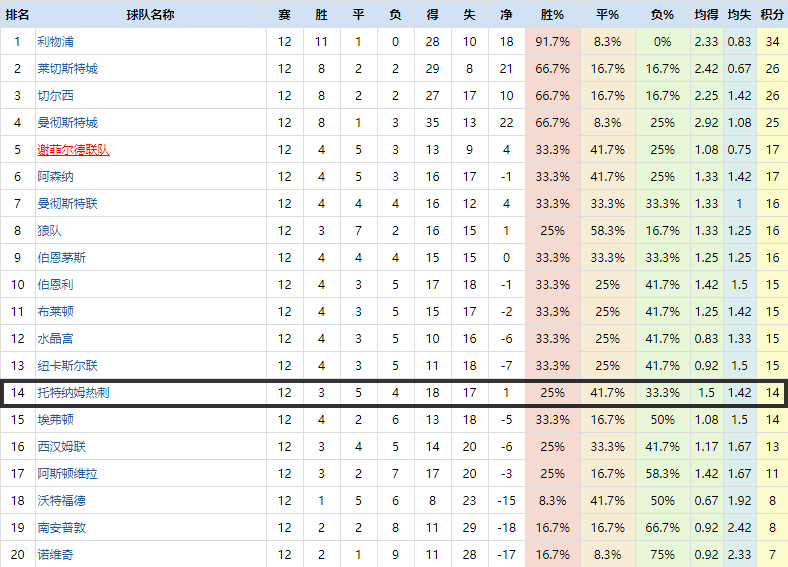Viewport: 788px width, 567px height.
Task: Sort by the 积分 column header
Action: (771, 15)
